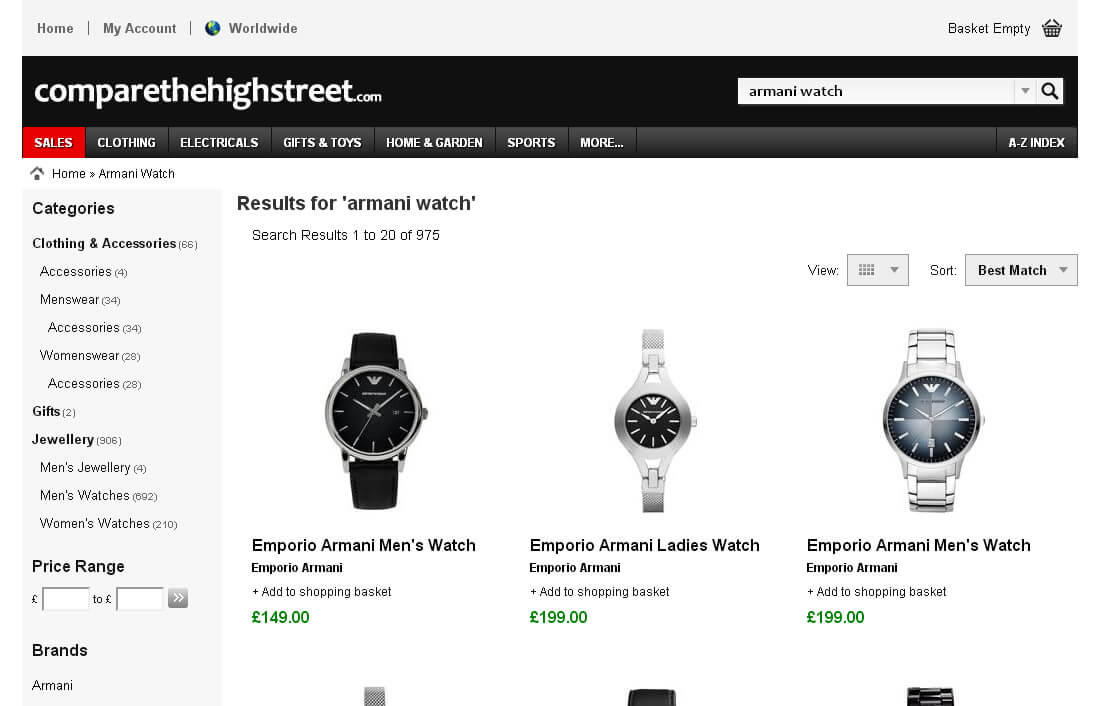The height and width of the screenshot is (706, 1100).
Task: Click the search magnifier icon
Action: (x=1049, y=91)
